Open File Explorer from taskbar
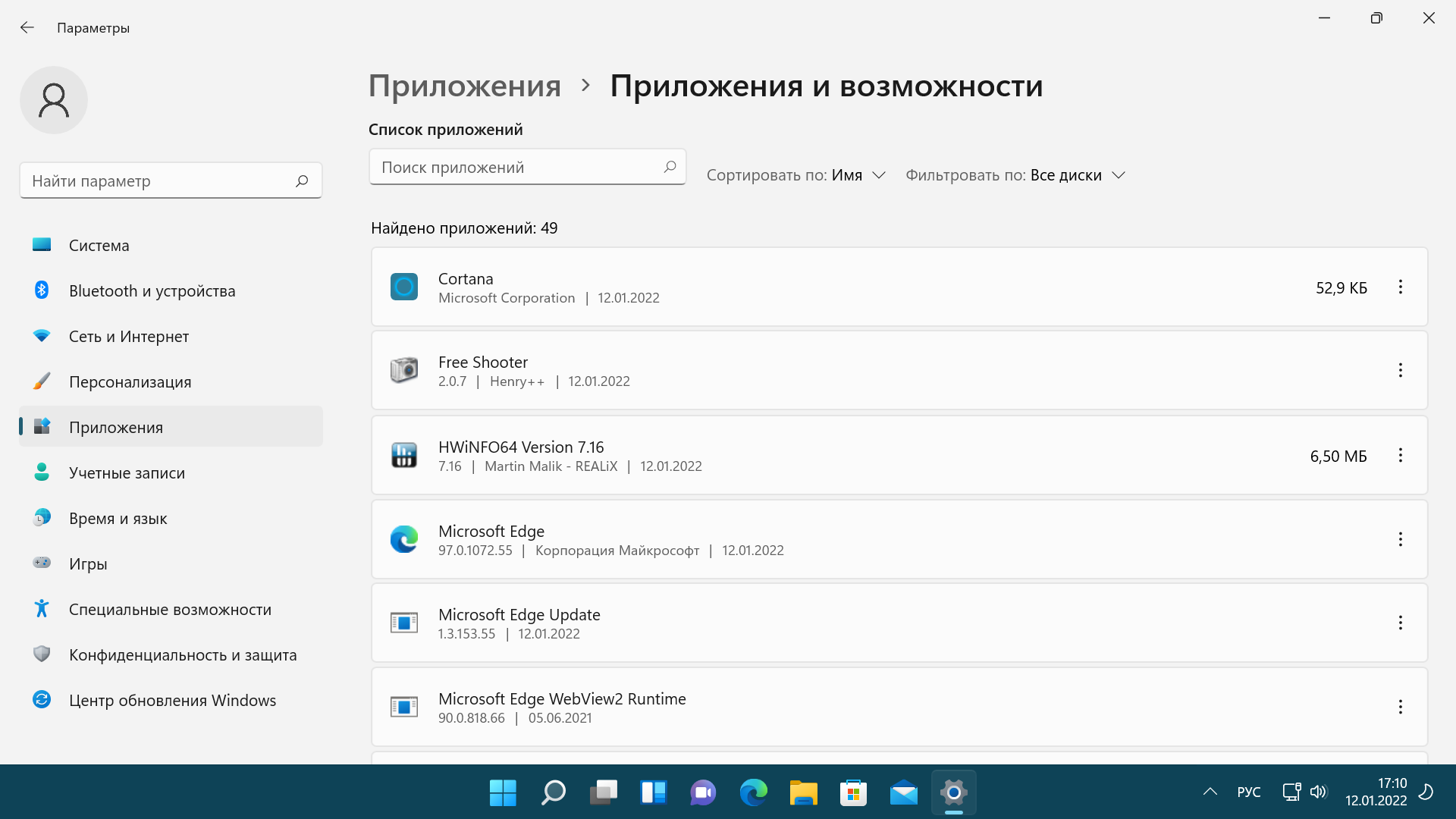Image resolution: width=1456 pixels, height=819 pixels. point(803,793)
